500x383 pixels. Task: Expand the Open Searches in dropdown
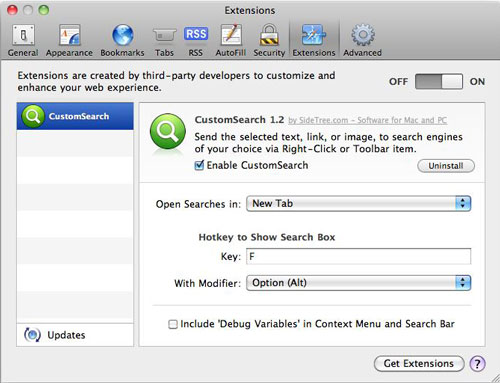click(x=358, y=204)
